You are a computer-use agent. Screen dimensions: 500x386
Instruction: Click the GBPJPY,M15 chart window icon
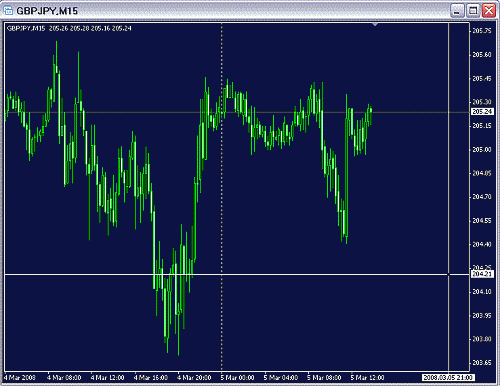pyautogui.click(x=8, y=11)
